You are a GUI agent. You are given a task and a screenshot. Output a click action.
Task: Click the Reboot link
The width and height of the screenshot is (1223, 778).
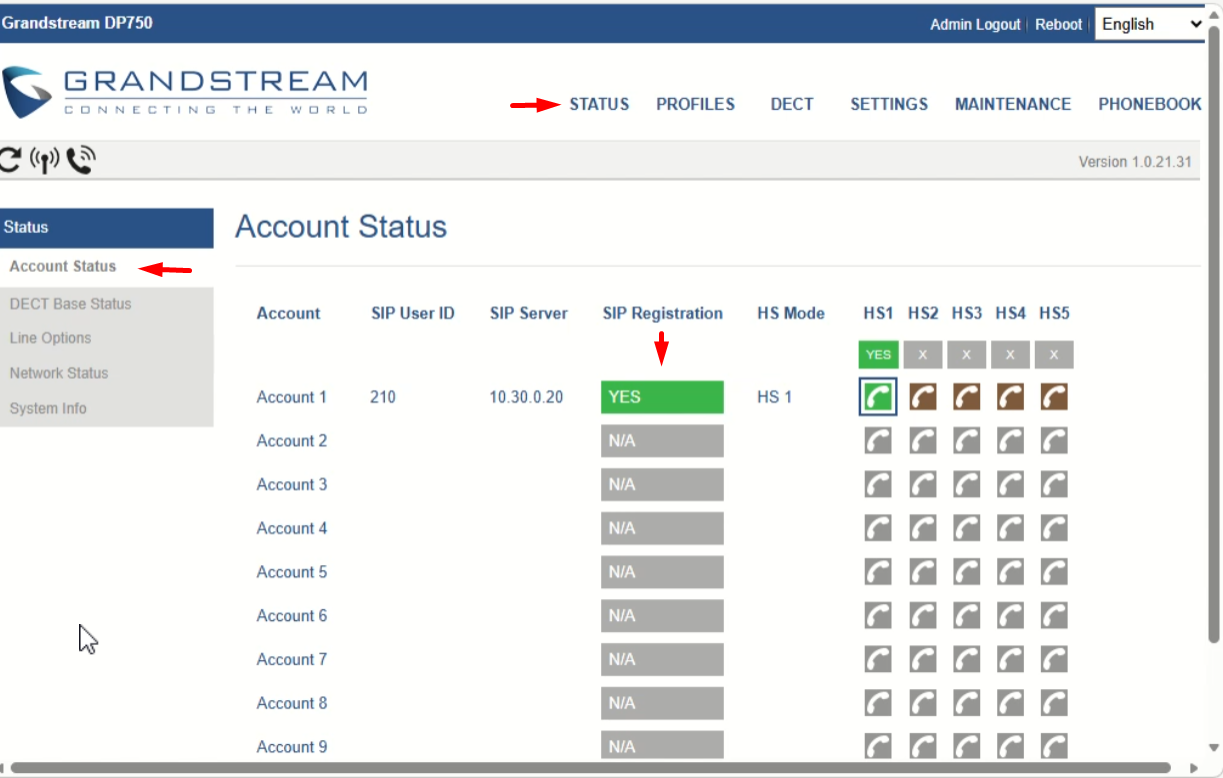click(x=1058, y=25)
